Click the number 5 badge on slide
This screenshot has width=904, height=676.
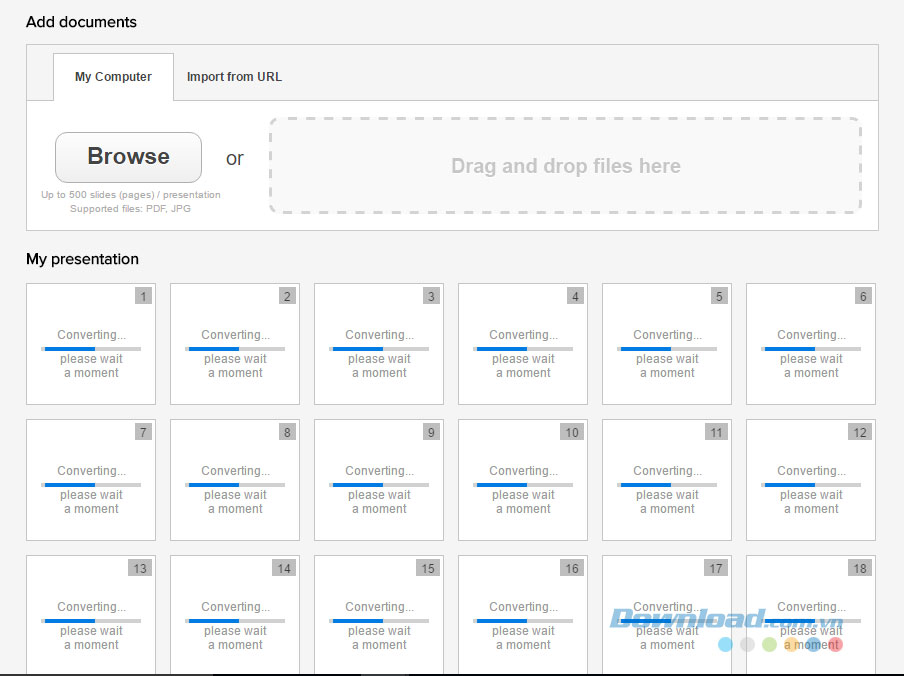point(719,296)
